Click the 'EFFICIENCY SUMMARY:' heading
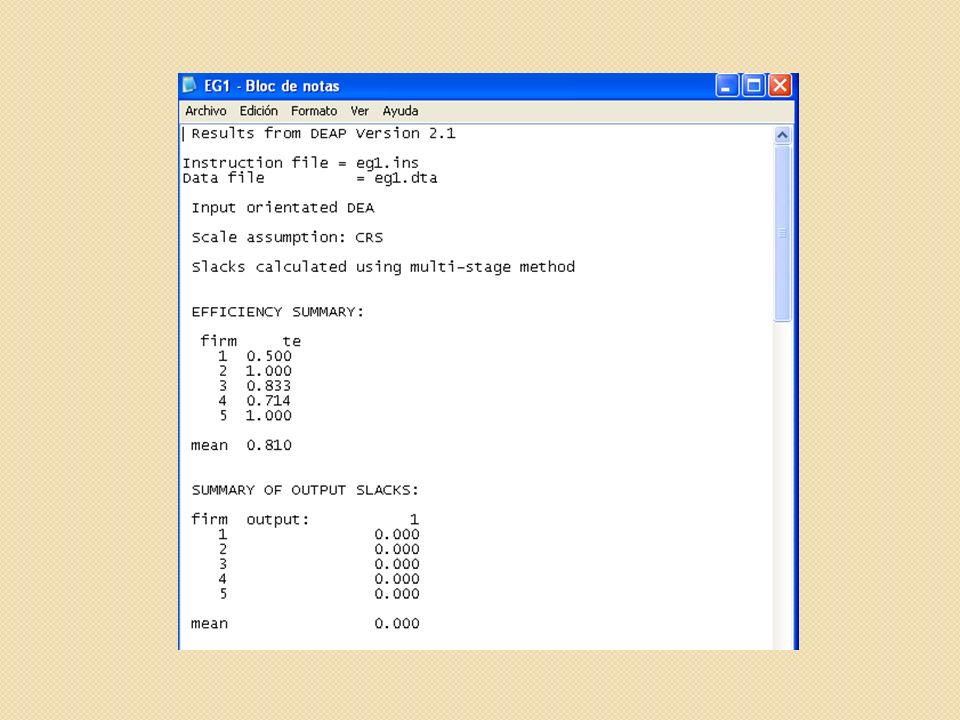The image size is (960, 720). click(x=277, y=312)
